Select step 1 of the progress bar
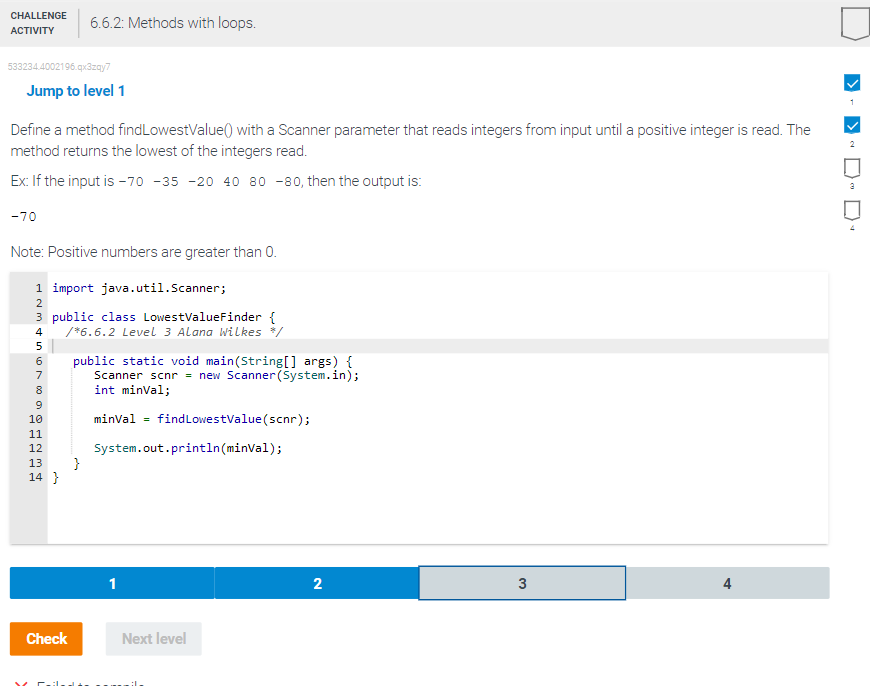Image resolution: width=870 pixels, height=686 pixels. [x=112, y=582]
